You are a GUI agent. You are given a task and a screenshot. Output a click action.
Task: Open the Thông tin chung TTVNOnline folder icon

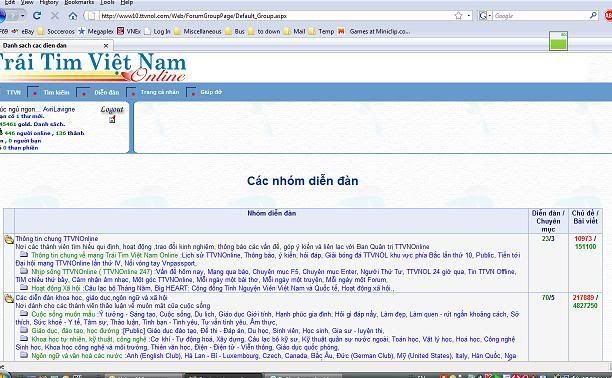(x=9, y=239)
